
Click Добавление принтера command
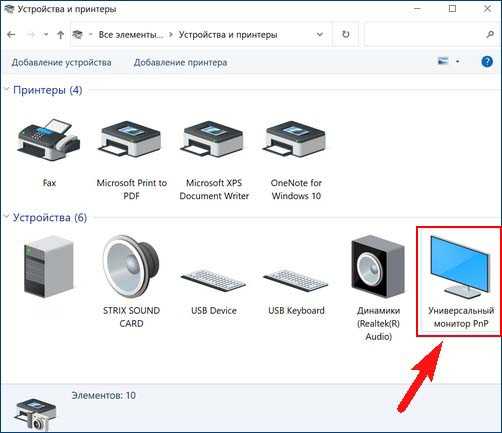coord(180,62)
